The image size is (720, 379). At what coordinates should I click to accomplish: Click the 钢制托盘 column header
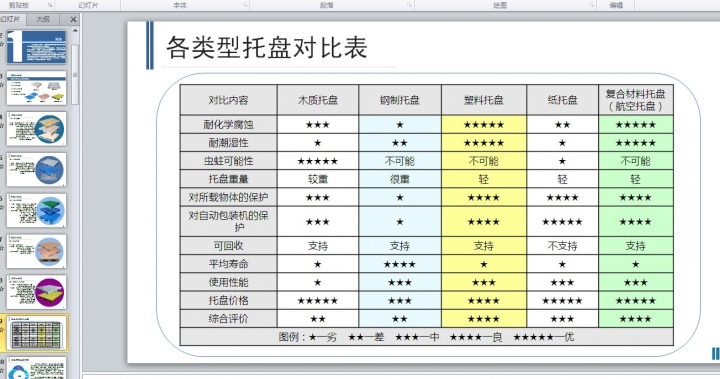click(399, 100)
